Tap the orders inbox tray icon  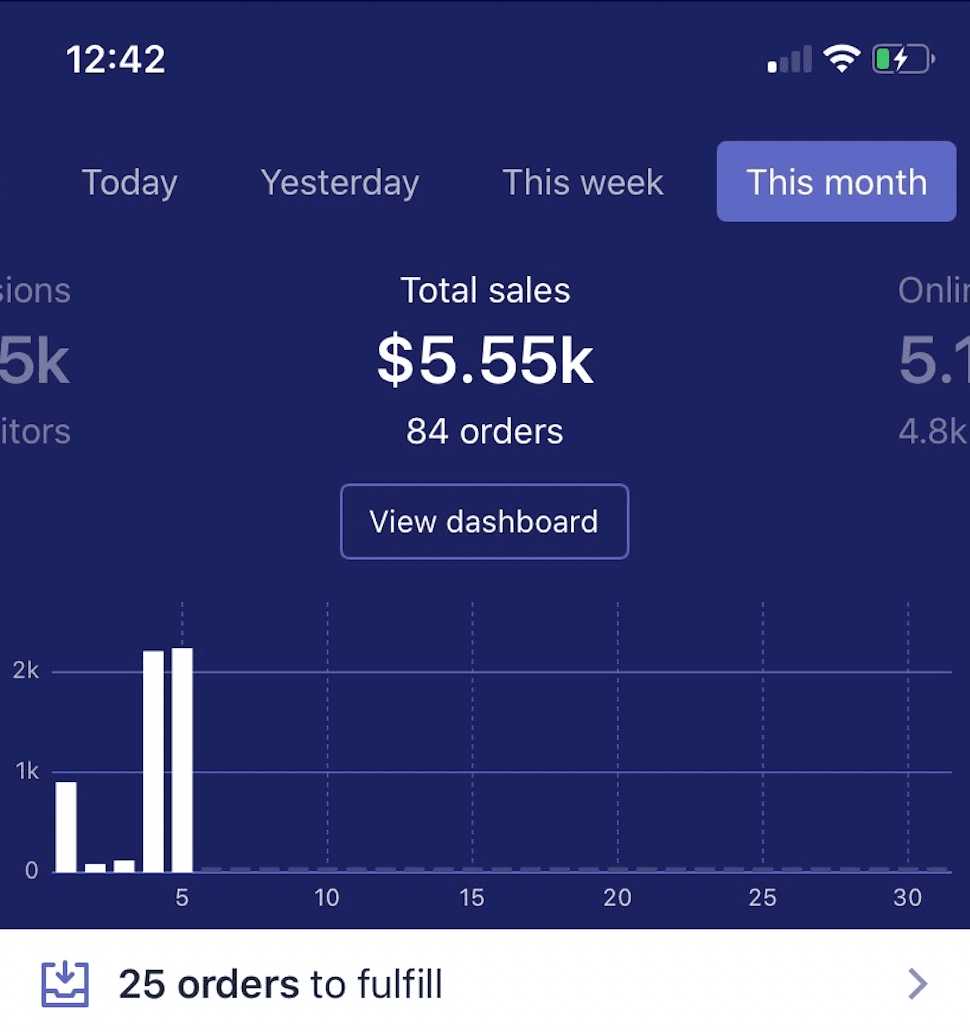coord(65,984)
